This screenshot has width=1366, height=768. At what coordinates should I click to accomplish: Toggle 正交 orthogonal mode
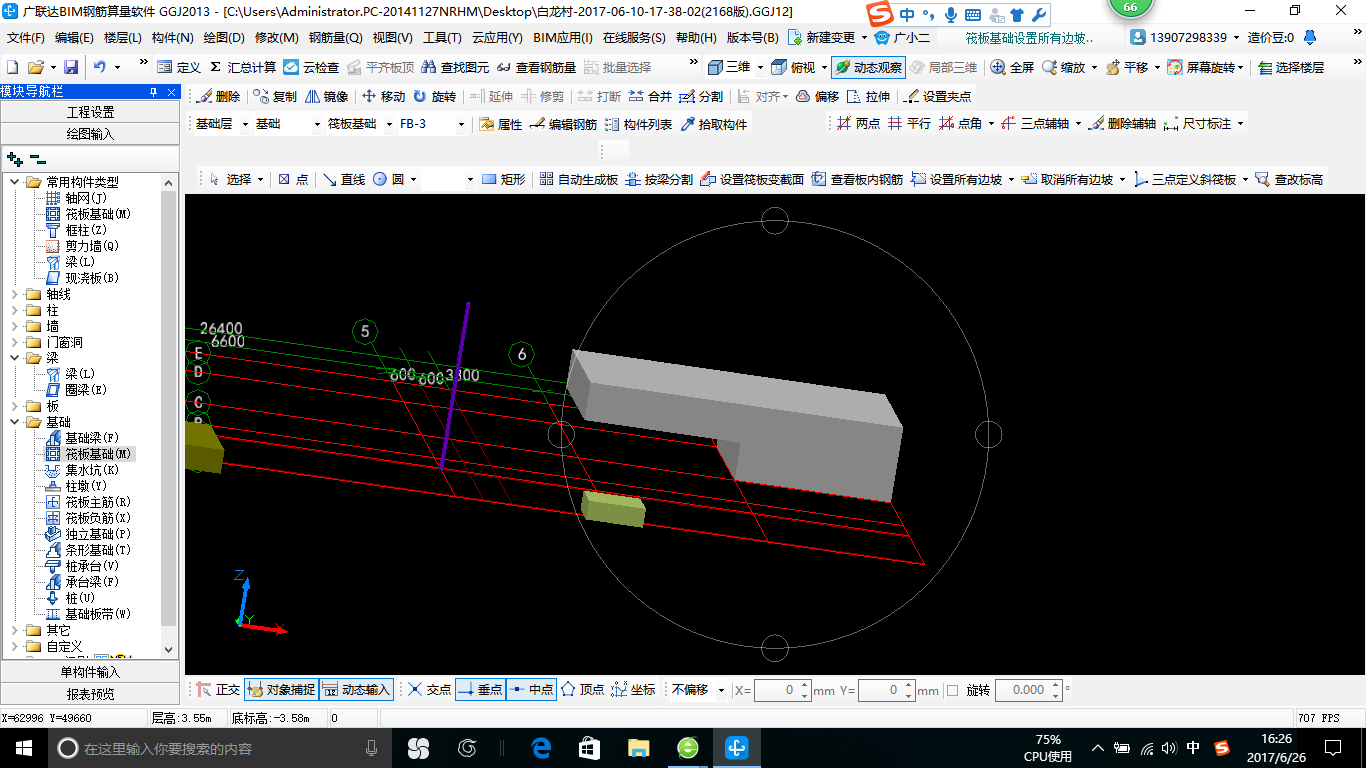[218, 689]
